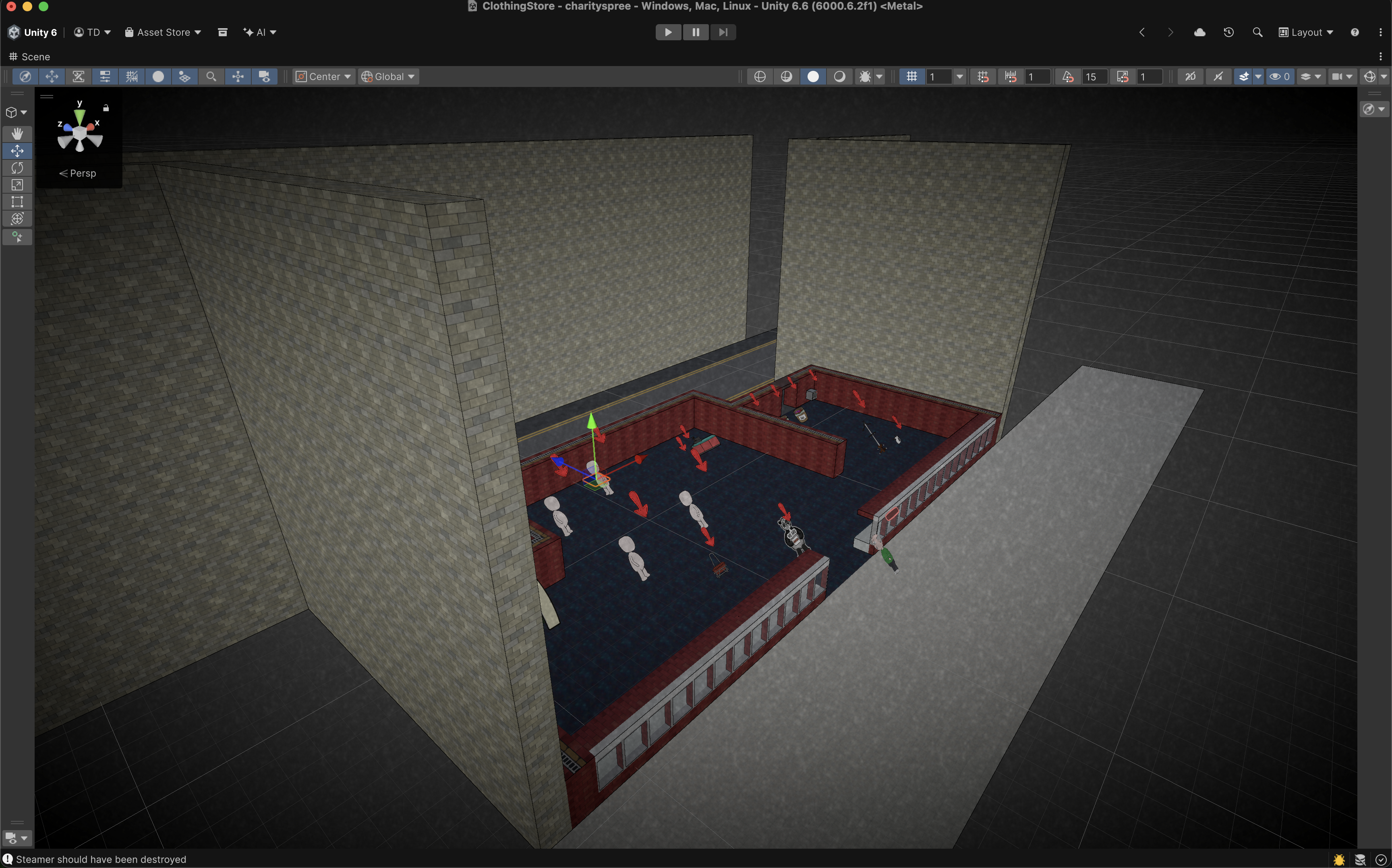Start Play mode
Screen dimensions: 1392x868
click(x=669, y=32)
